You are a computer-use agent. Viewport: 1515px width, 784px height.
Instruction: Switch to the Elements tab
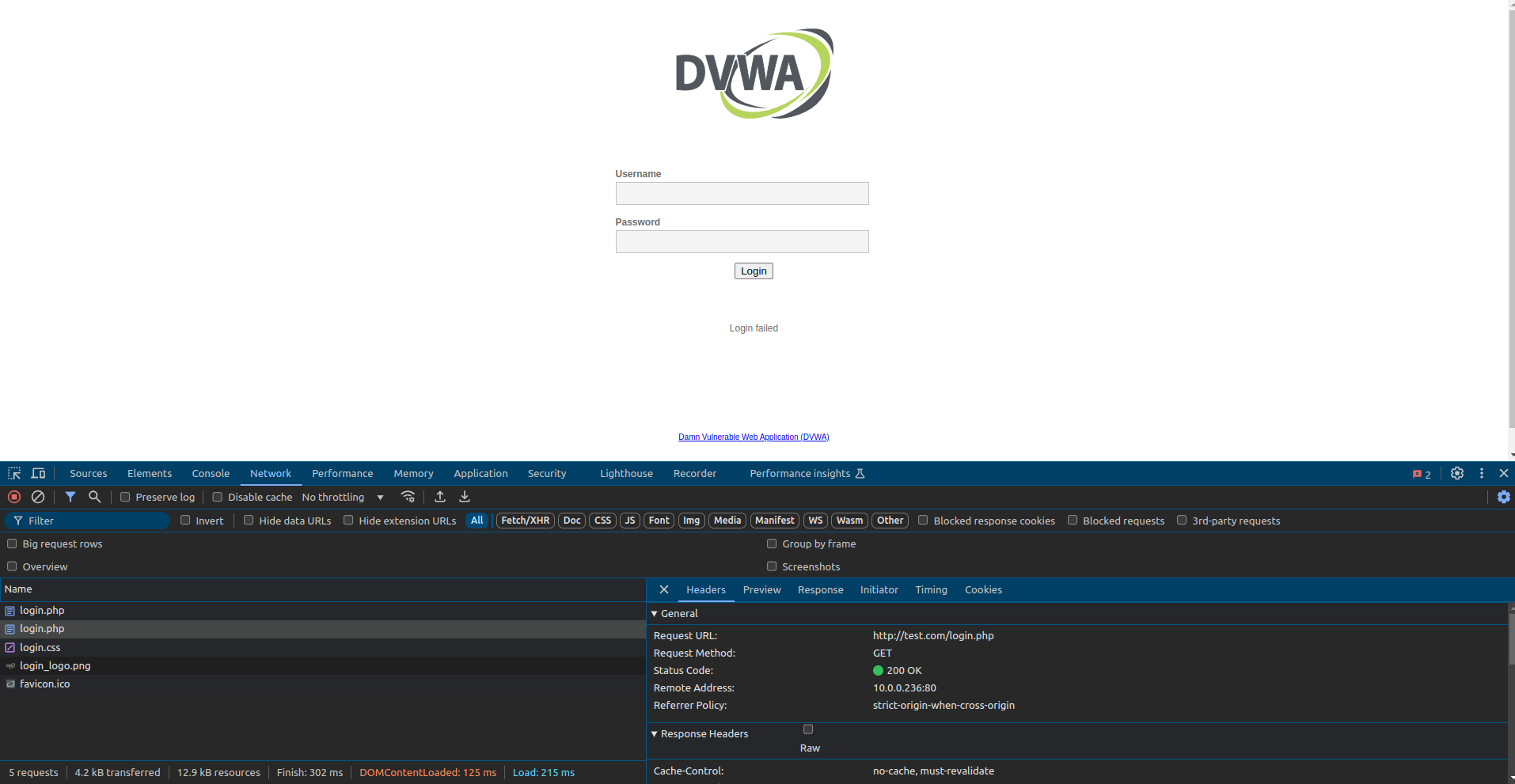coord(150,473)
